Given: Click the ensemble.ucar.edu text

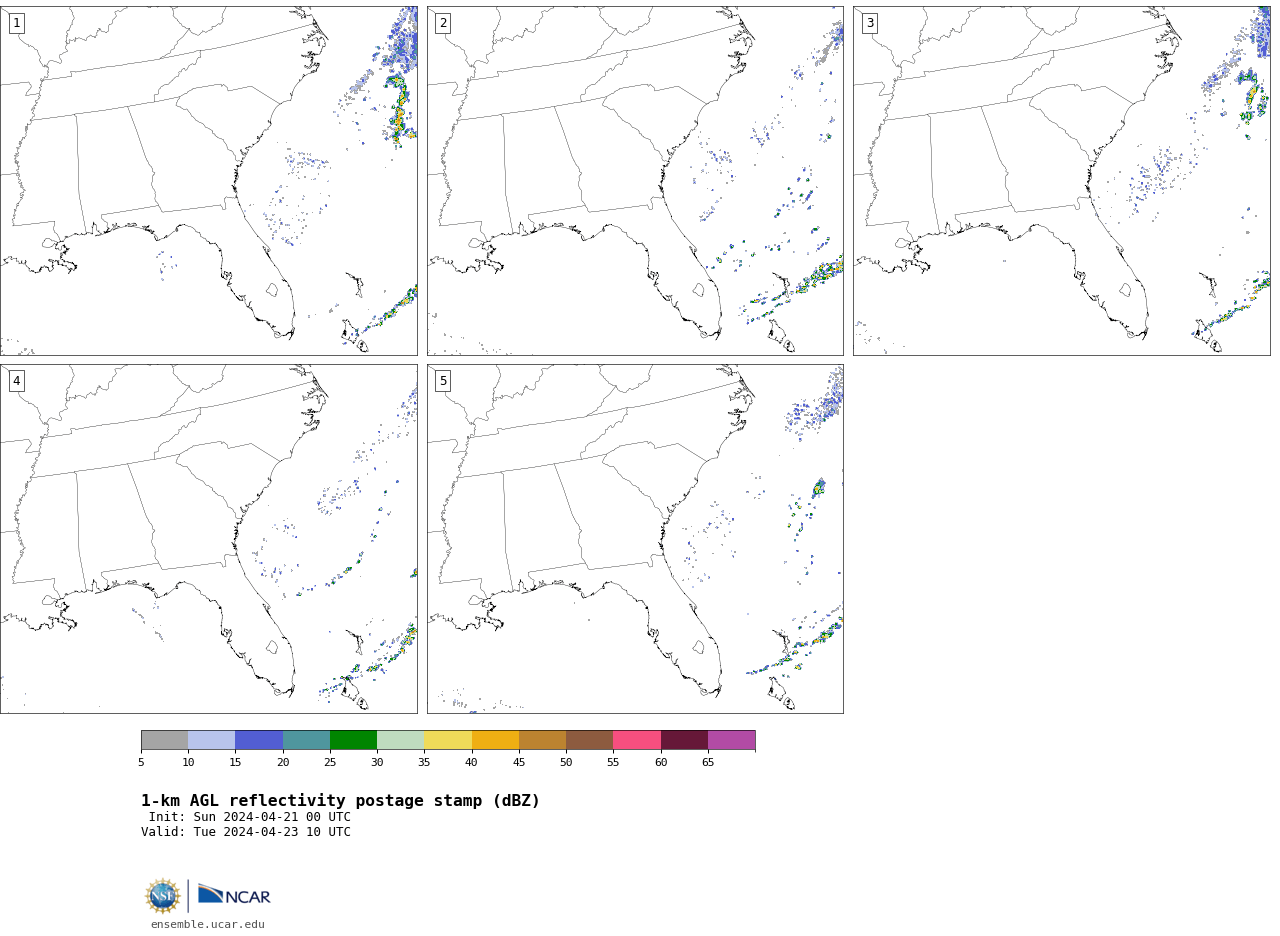Looking at the screenshot, I should point(208,925).
